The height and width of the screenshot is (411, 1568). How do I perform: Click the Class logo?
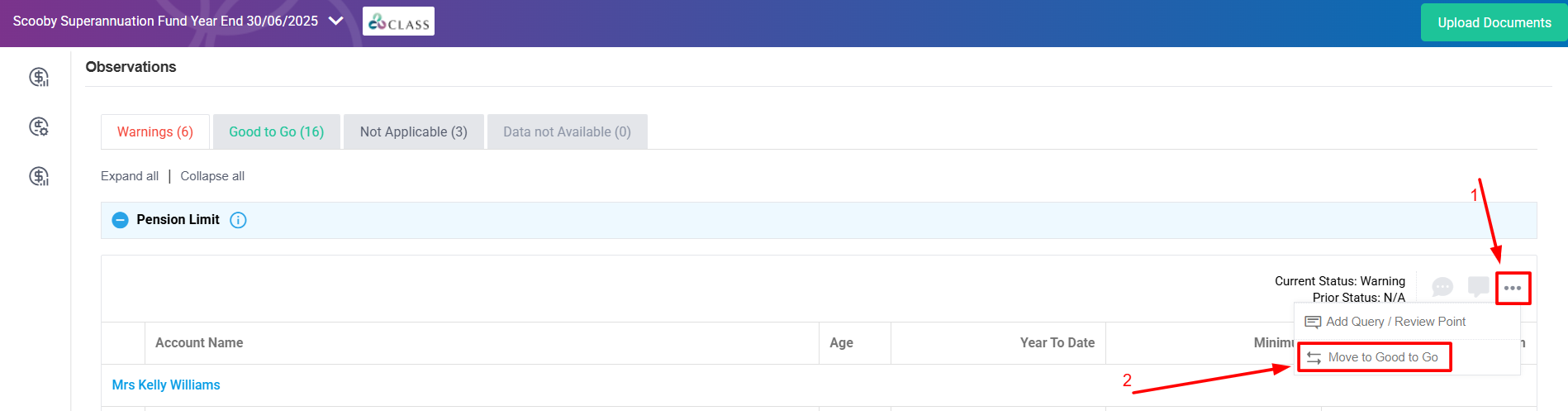coord(398,22)
